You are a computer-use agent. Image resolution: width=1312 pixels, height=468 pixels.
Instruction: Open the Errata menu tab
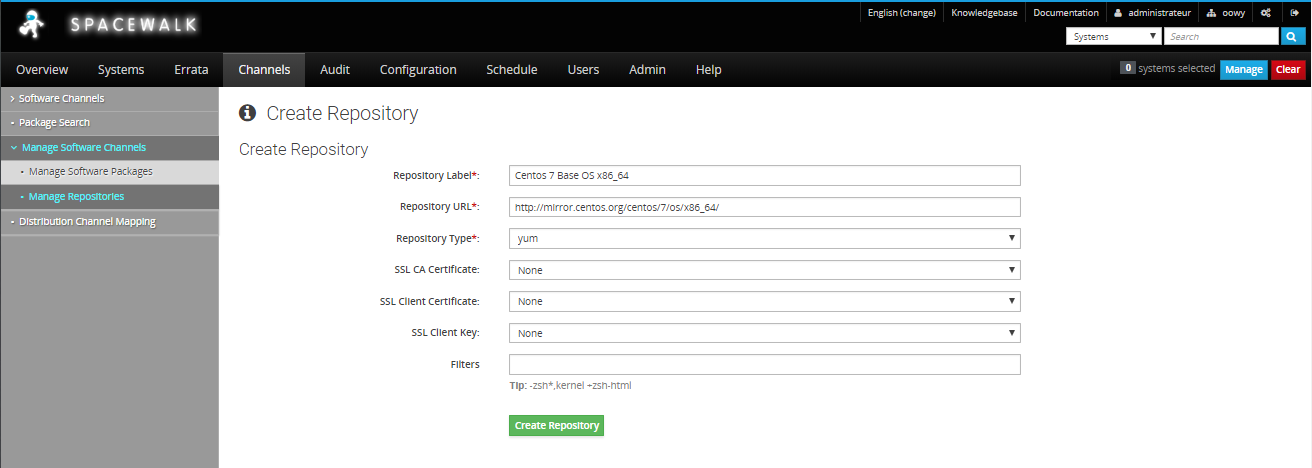(x=191, y=70)
